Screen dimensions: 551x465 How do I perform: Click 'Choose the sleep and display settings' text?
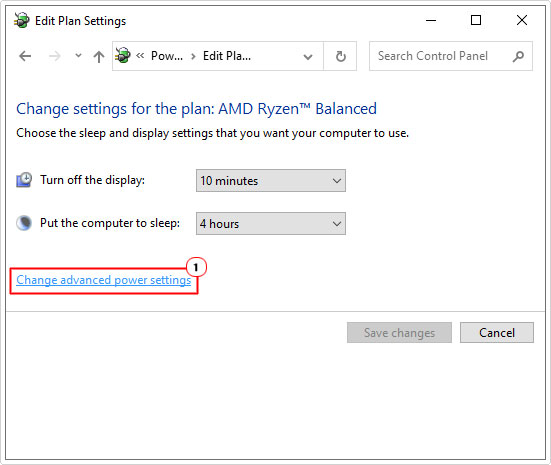tap(213, 133)
